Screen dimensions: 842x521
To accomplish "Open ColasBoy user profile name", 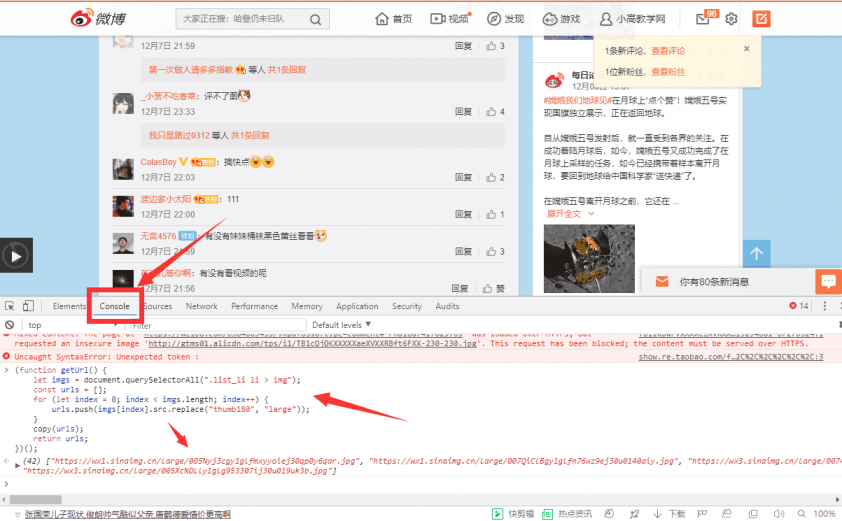I will click(x=158, y=162).
